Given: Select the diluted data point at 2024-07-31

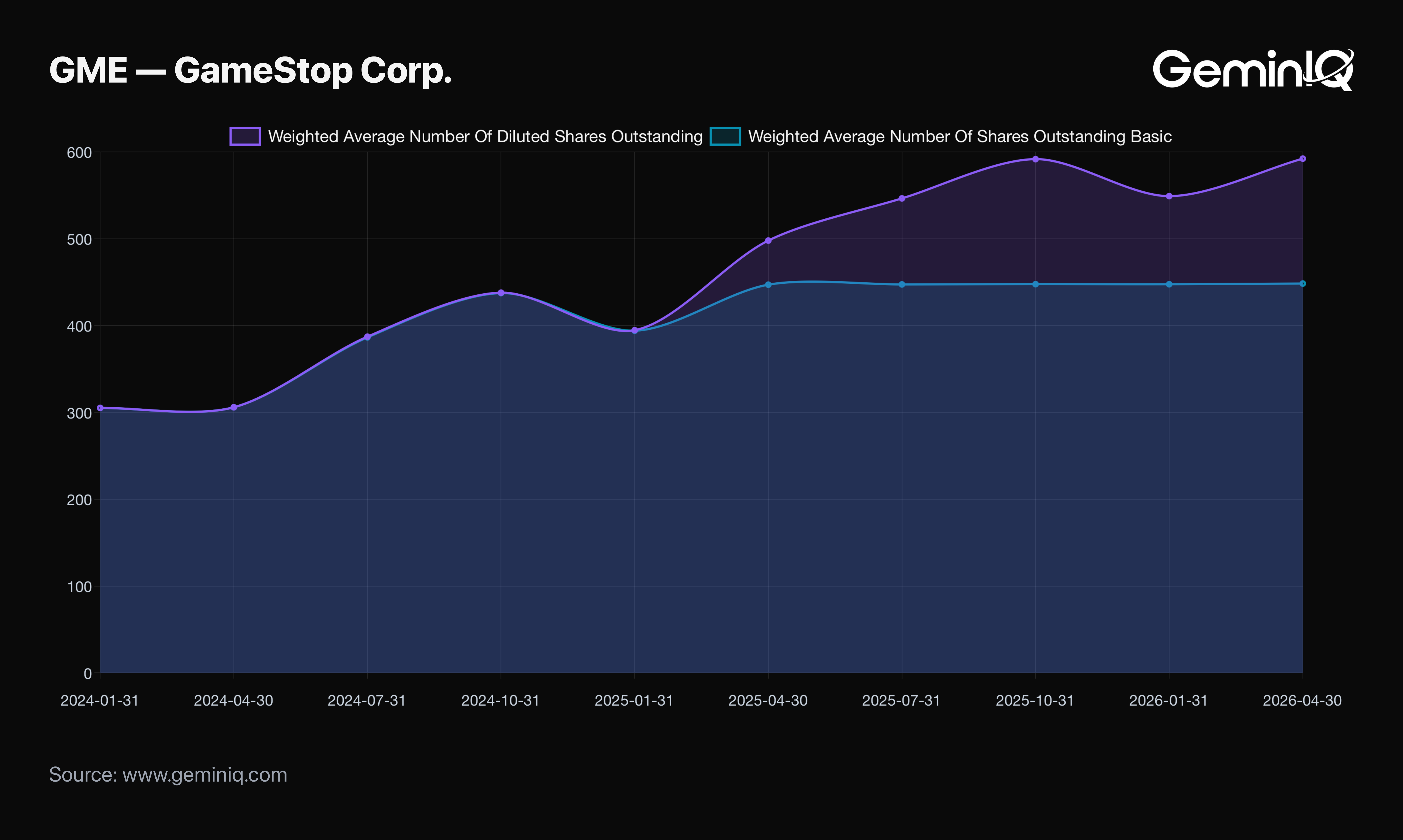Looking at the screenshot, I should point(368,337).
